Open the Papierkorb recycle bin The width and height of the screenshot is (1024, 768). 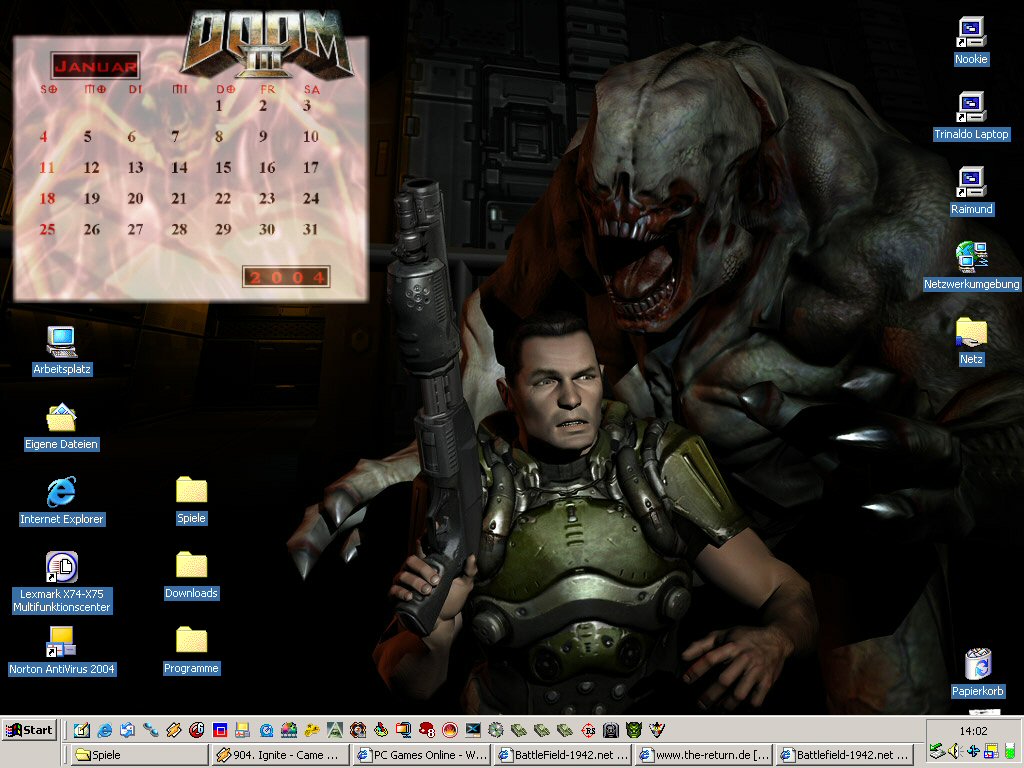pyautogui.click(x=977, y=665)
